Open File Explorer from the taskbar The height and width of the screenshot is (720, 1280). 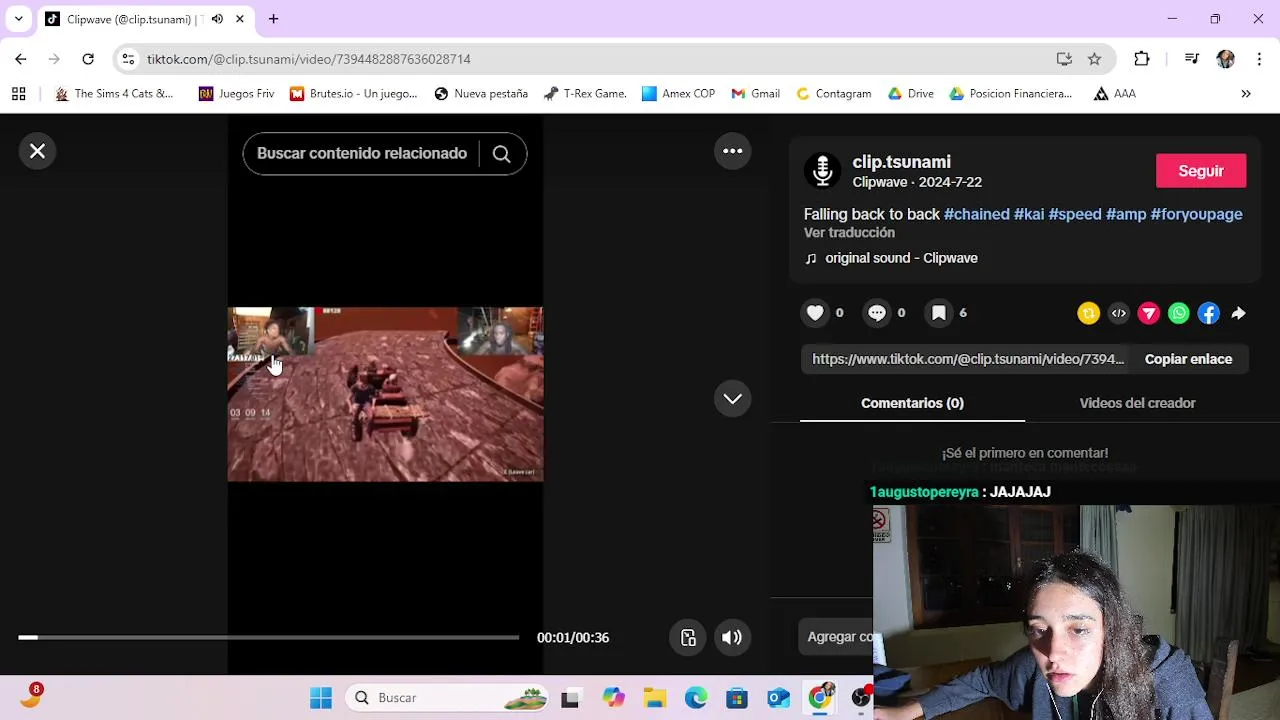pos(655,698)
